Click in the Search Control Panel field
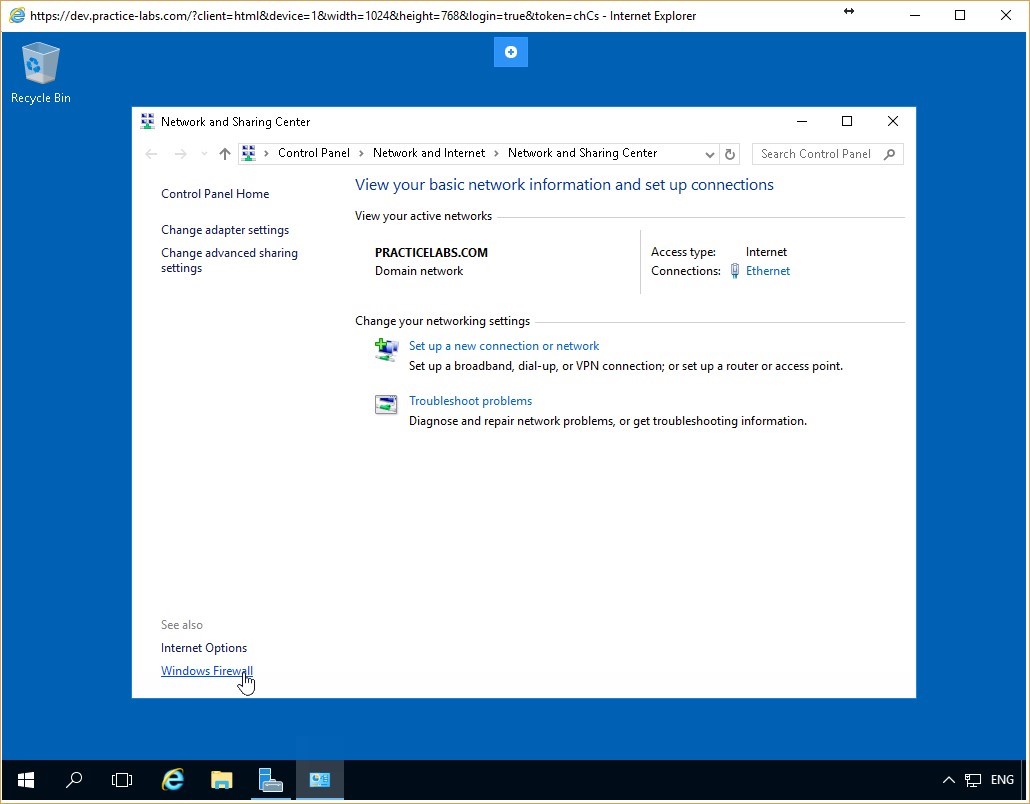This screenshot has width=1030, height=804. (815, 154)
